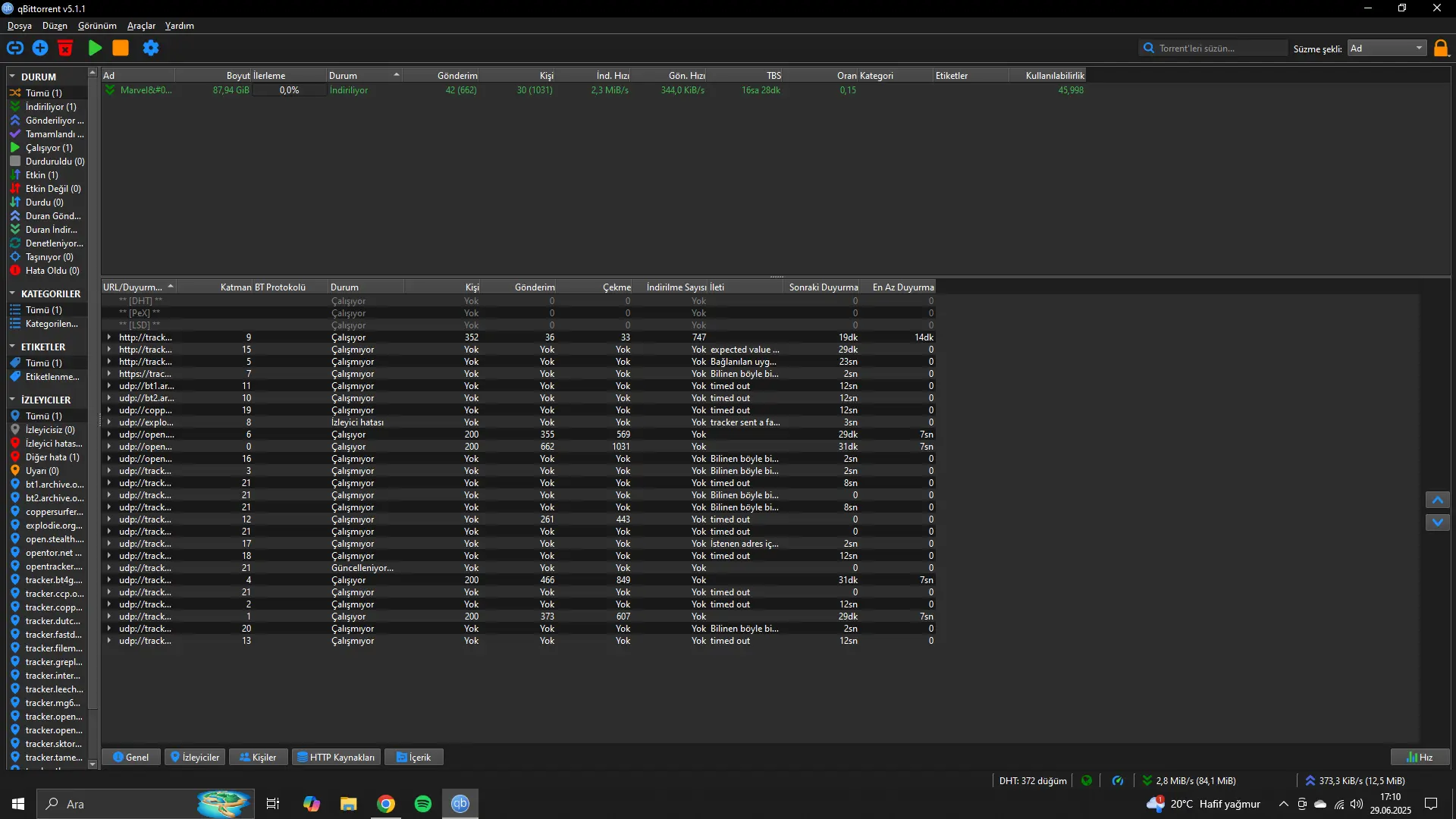1456x819 pixels.
Task: Click the add torrent link icon
Action: click(x=15, y=48)
